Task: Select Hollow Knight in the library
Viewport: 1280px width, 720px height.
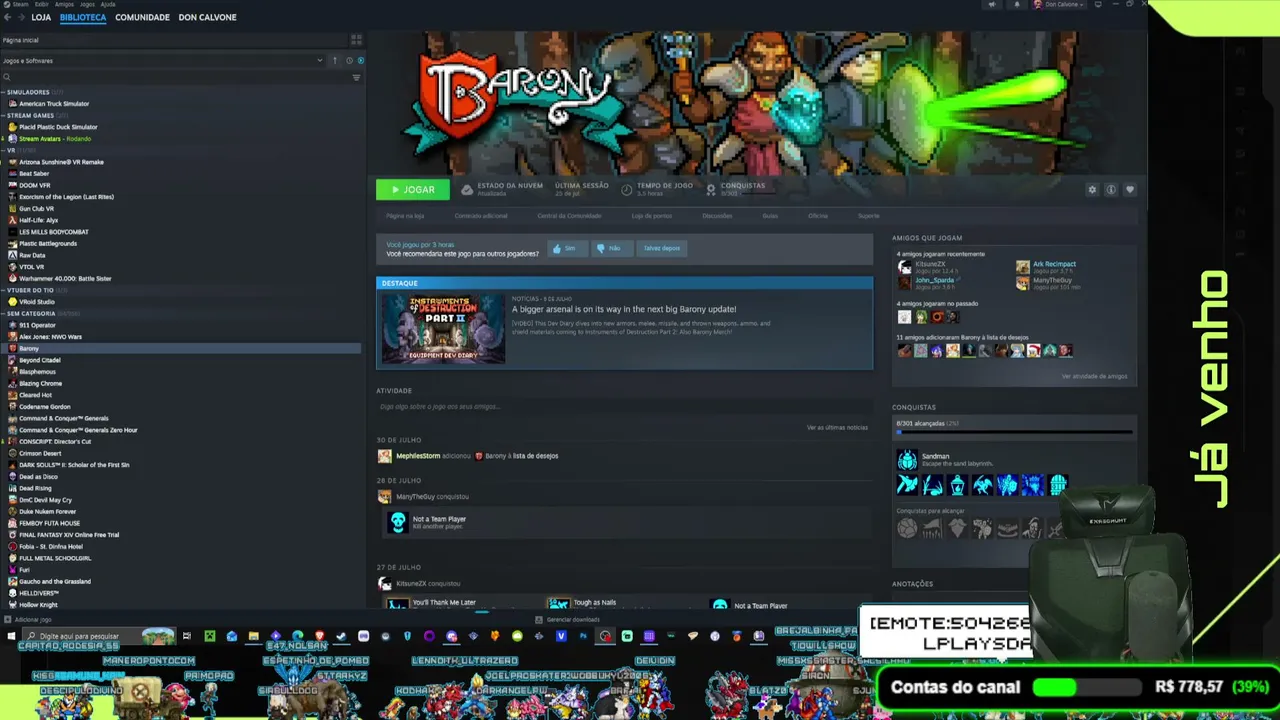Action: (38, 605)
